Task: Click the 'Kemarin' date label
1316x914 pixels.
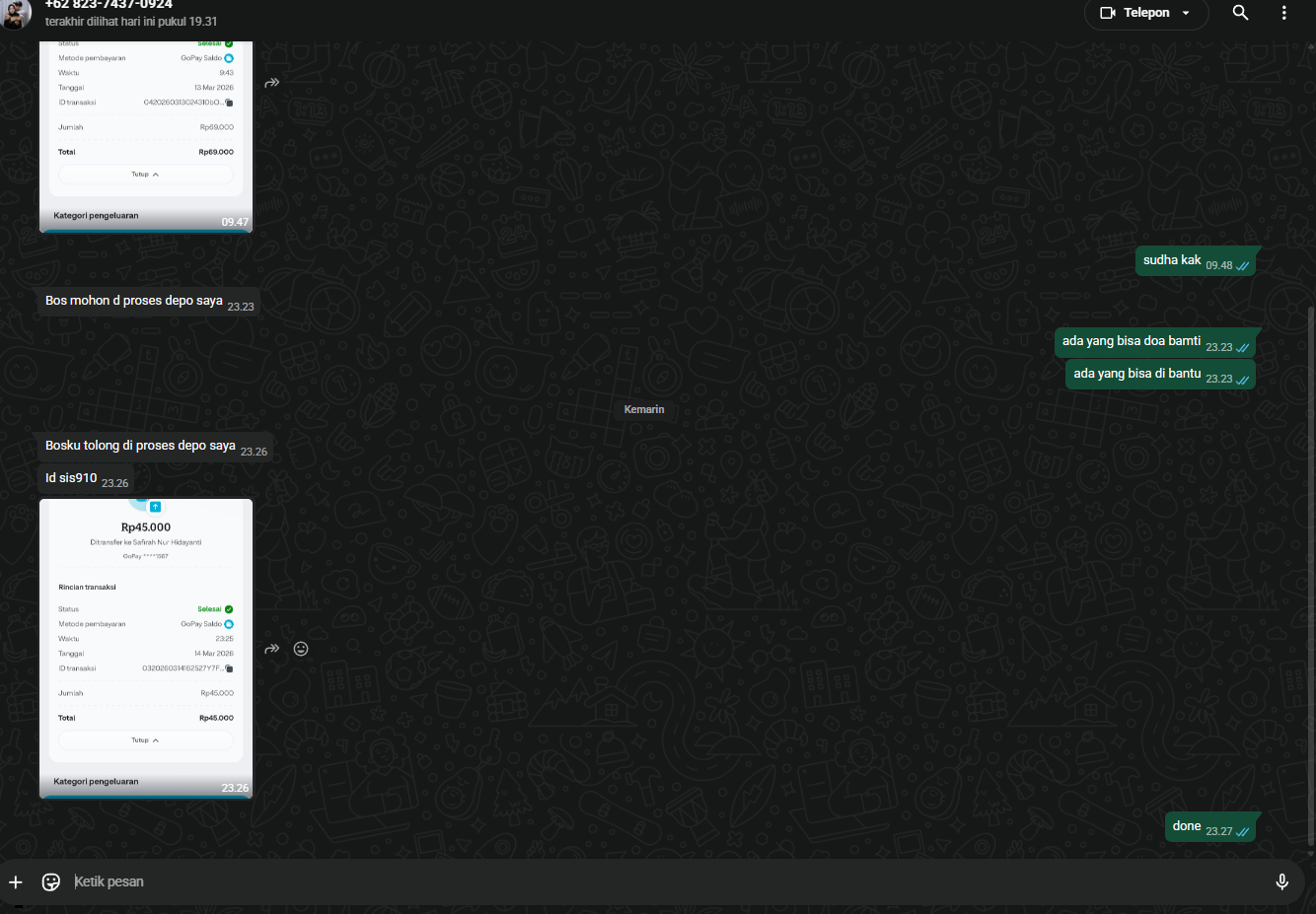Action: [644, 409]
